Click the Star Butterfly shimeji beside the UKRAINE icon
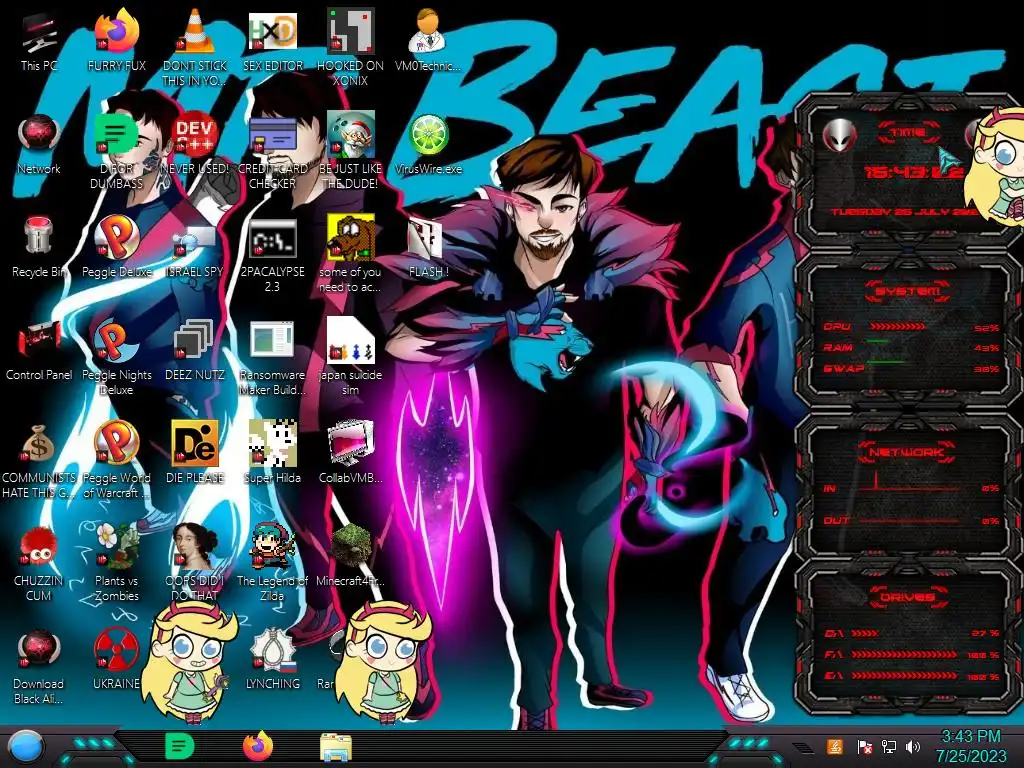Screen dimensions: 1024x768 (191, 661)
